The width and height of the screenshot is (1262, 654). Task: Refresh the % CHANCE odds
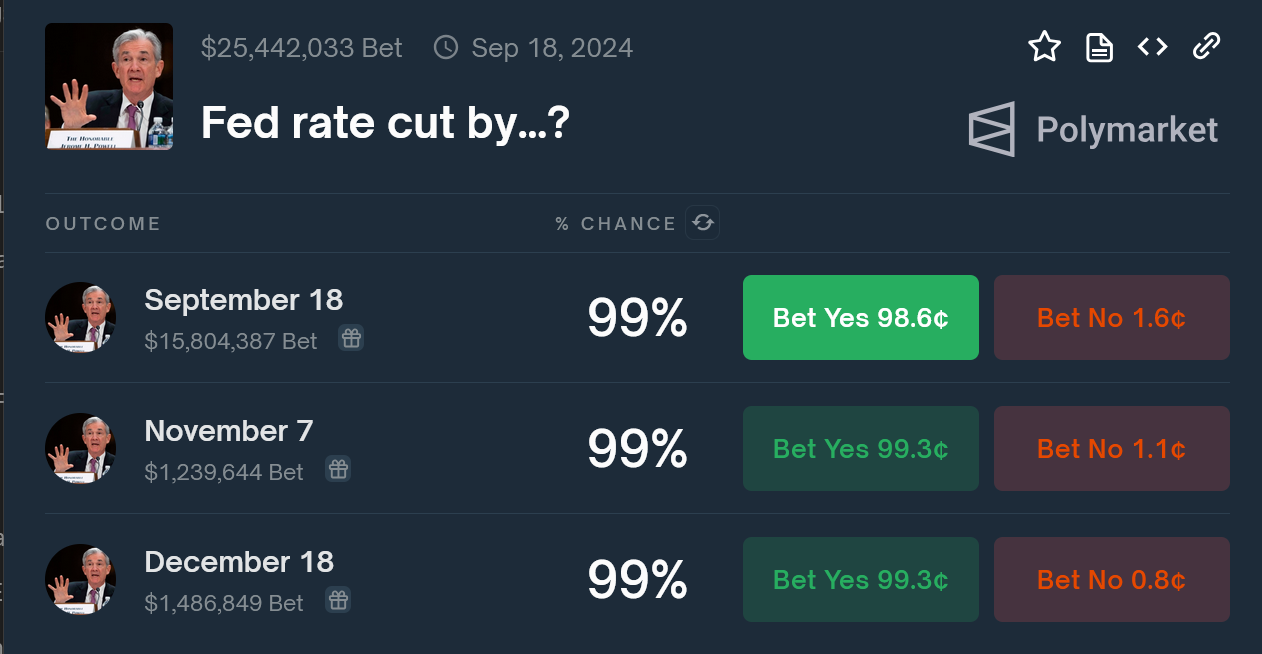coord(703,222)
